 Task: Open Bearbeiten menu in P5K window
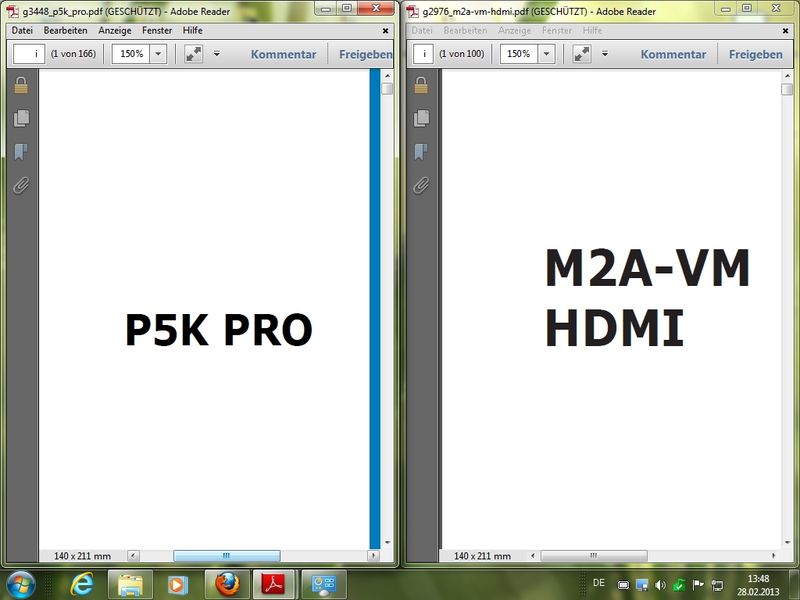65,31
